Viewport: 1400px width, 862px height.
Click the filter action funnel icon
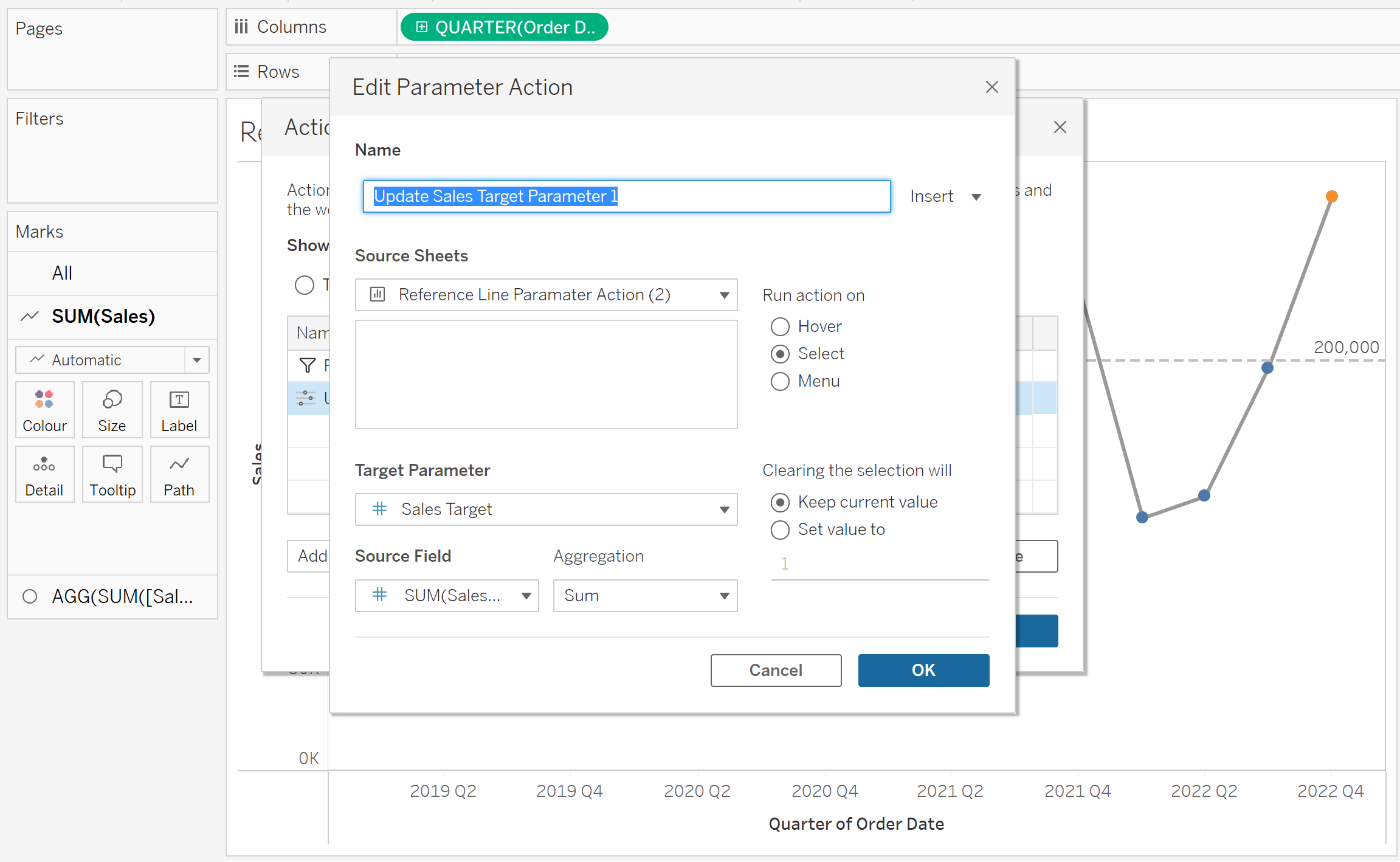click(308, 365)
